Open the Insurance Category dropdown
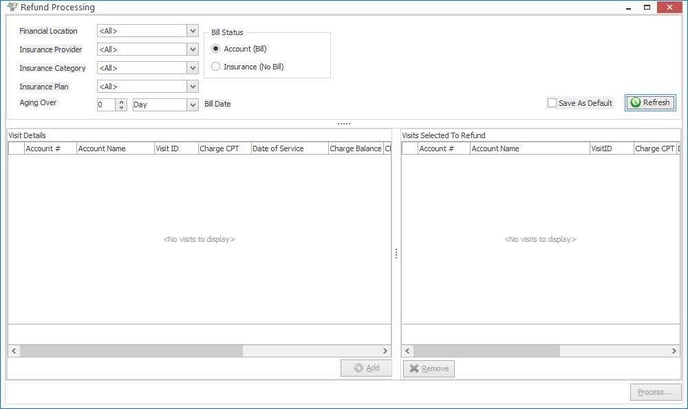The width and height of the screenshot is (688, 409). click(x=192, y=68)
